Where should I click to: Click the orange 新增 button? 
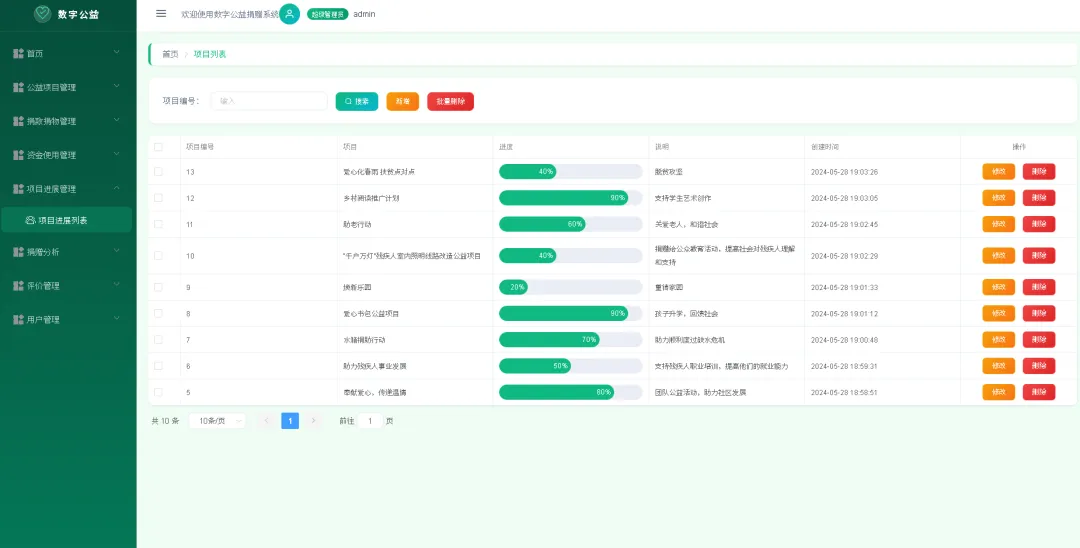403,101
